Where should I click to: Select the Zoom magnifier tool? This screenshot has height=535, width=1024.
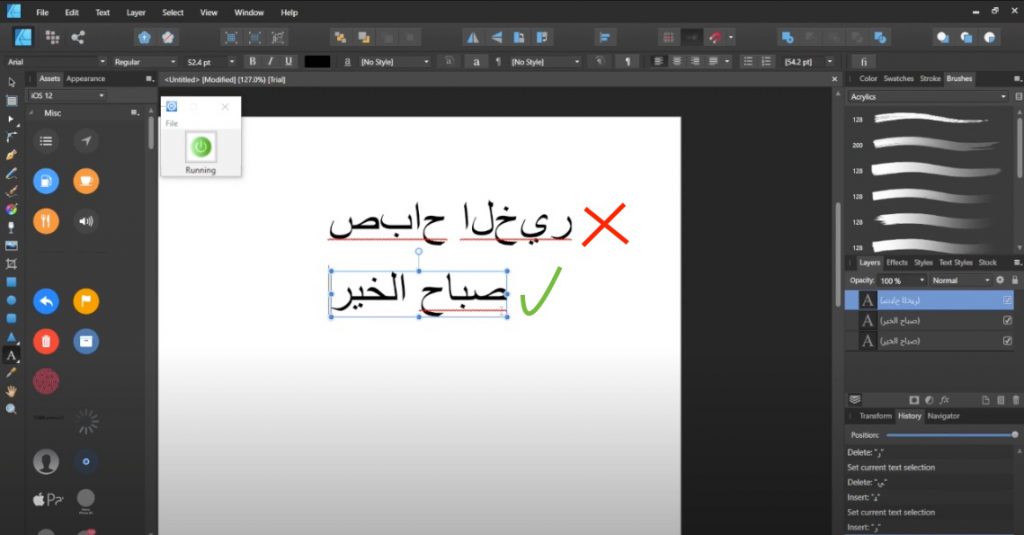pyautogui.click(x=11, y=409)
